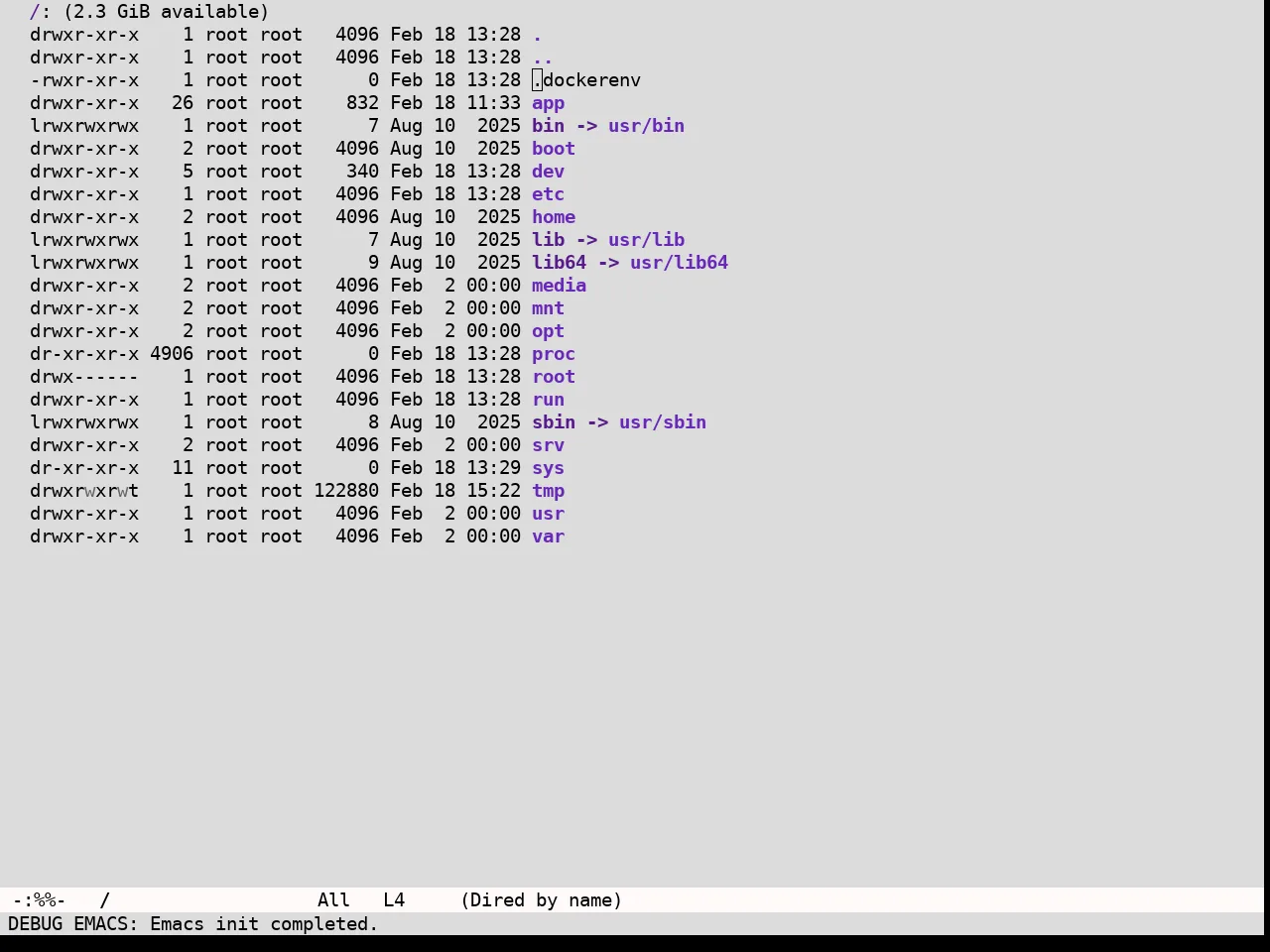Open the app directory entry
This screenshot has height=952, width=1270.
pyautogui.click(x=548, y=103)
